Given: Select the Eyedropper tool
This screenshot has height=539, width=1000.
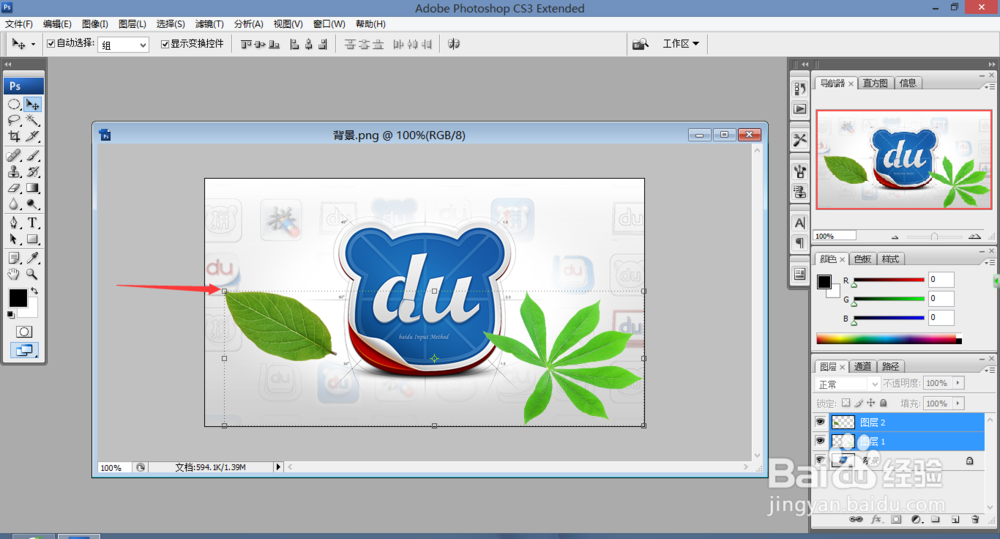Looking at the screenshot, I should coord(32,258).
